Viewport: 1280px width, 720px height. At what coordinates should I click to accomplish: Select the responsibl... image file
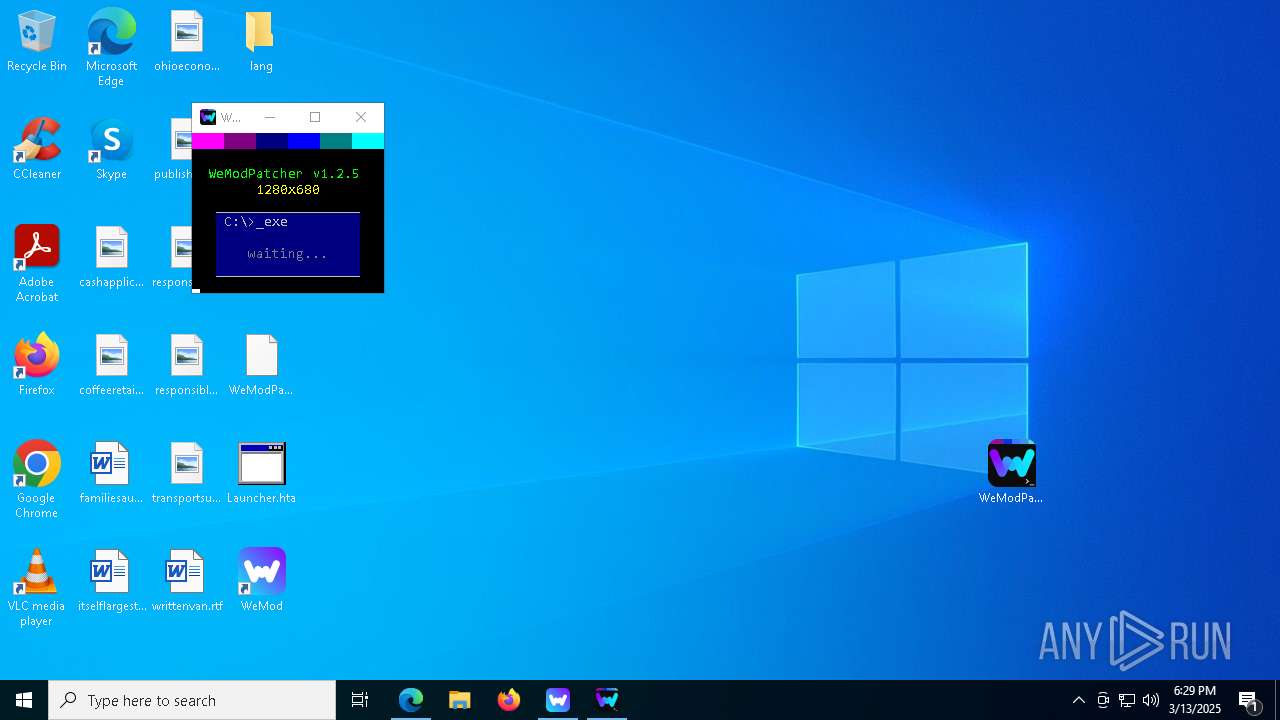pyautogui.click(x=187, y=366)
